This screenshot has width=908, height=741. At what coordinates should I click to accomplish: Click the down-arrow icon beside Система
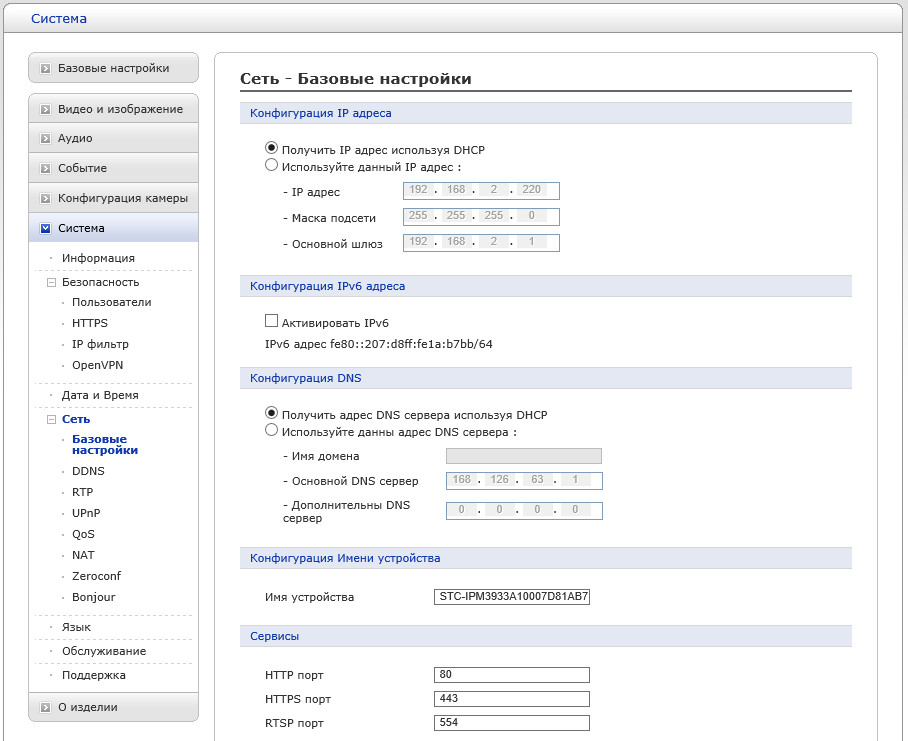[x=45, y=228]
